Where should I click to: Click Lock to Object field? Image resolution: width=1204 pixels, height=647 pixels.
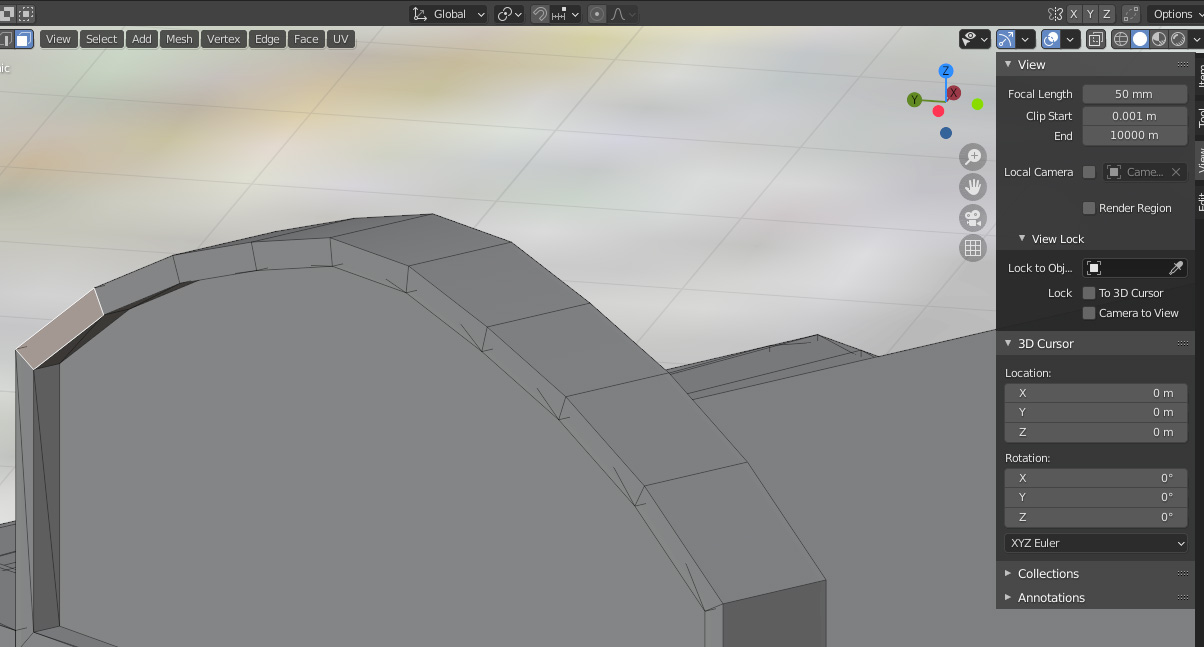tap(1135, 268)
